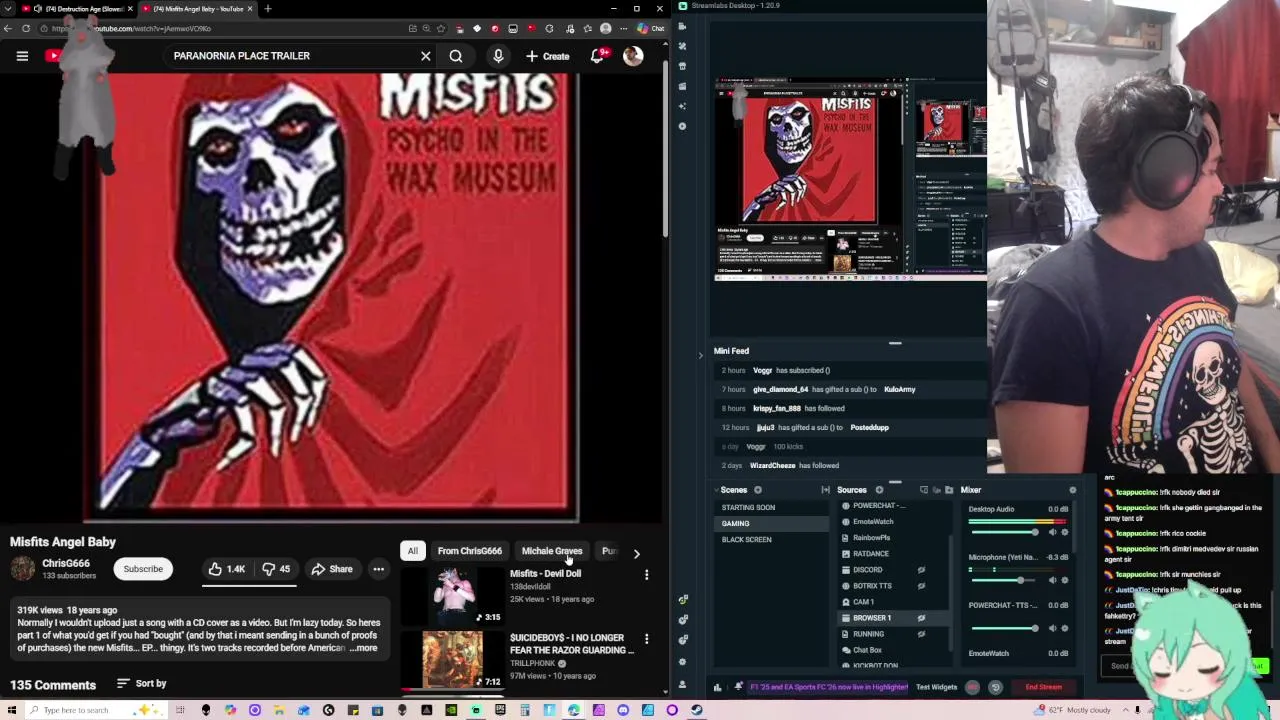Show the hidden BOTRIX TTS source
The height and width of the screenshot is (720, 1280).
point(921,586)
